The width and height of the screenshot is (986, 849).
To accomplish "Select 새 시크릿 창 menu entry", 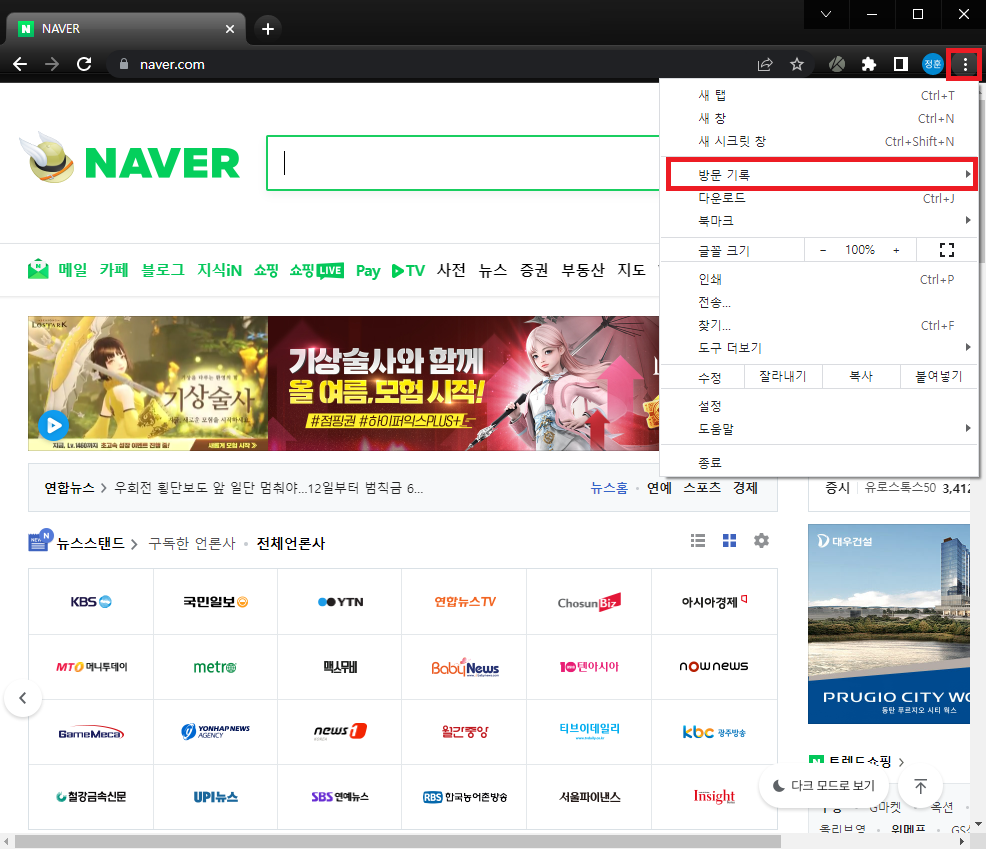I will 819,142.
